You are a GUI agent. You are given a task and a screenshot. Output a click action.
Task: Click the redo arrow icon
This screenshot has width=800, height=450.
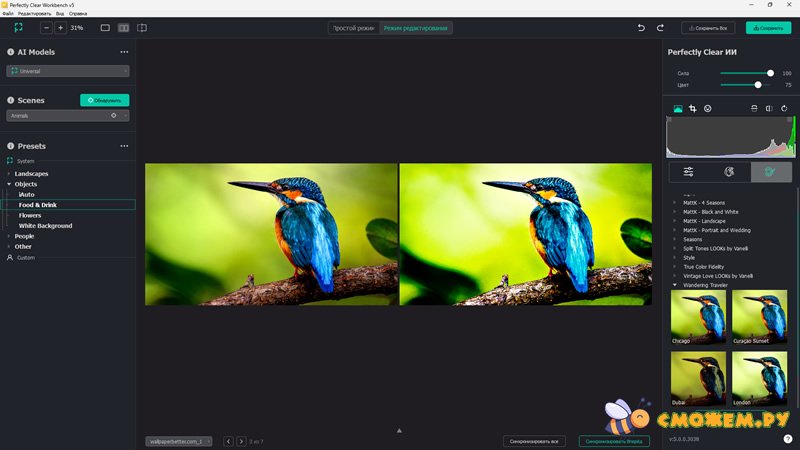[x=659, y=28]
